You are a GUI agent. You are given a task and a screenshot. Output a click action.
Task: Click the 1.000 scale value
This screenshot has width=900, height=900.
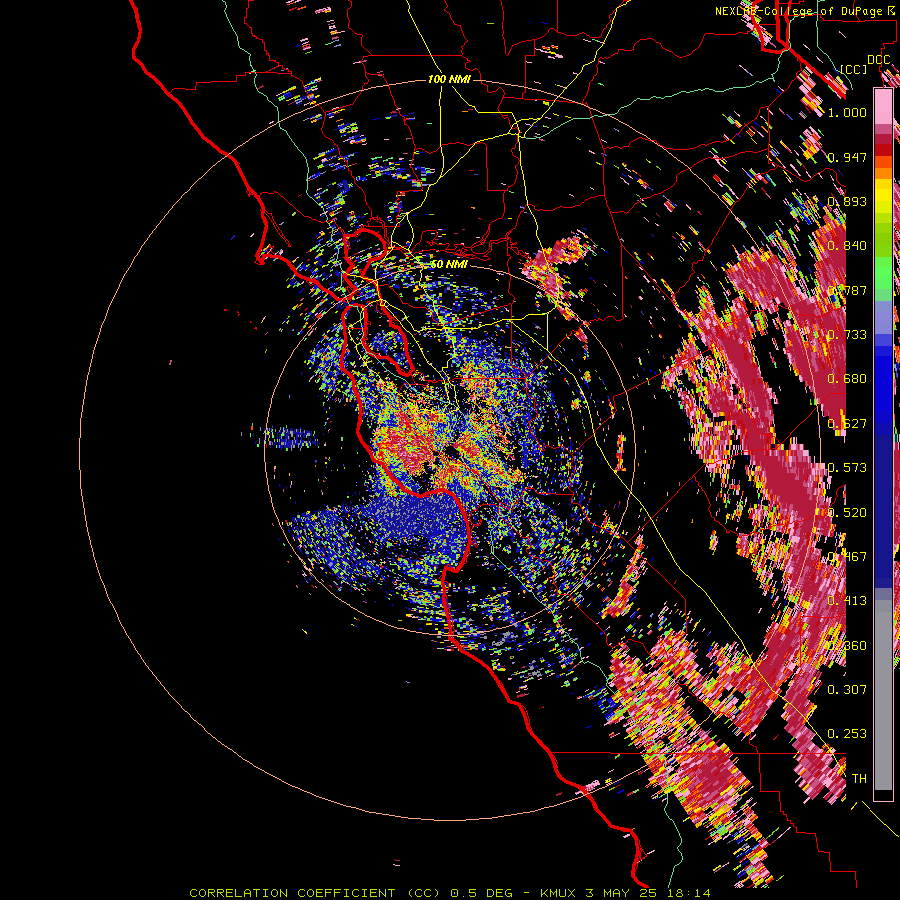[x=847, y=112]
